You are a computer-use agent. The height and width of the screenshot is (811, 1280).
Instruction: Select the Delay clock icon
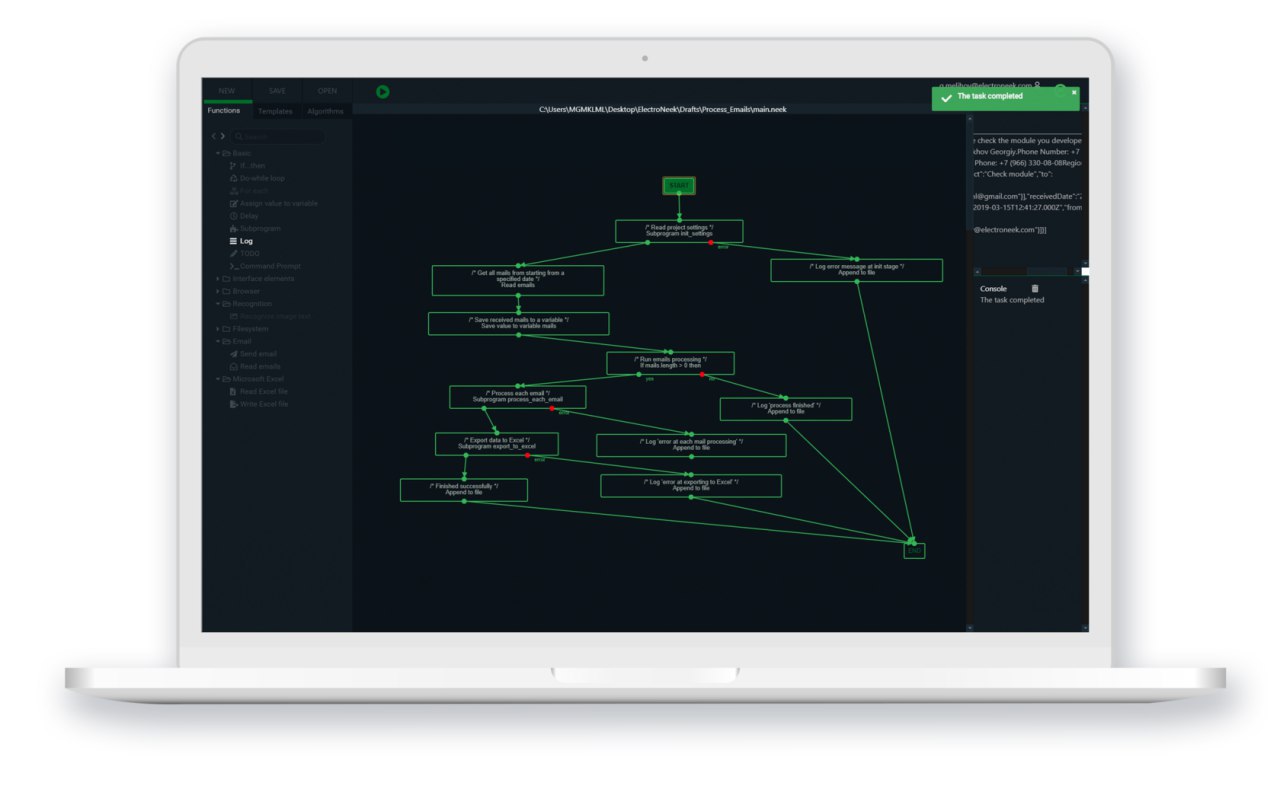coord(233,216)
